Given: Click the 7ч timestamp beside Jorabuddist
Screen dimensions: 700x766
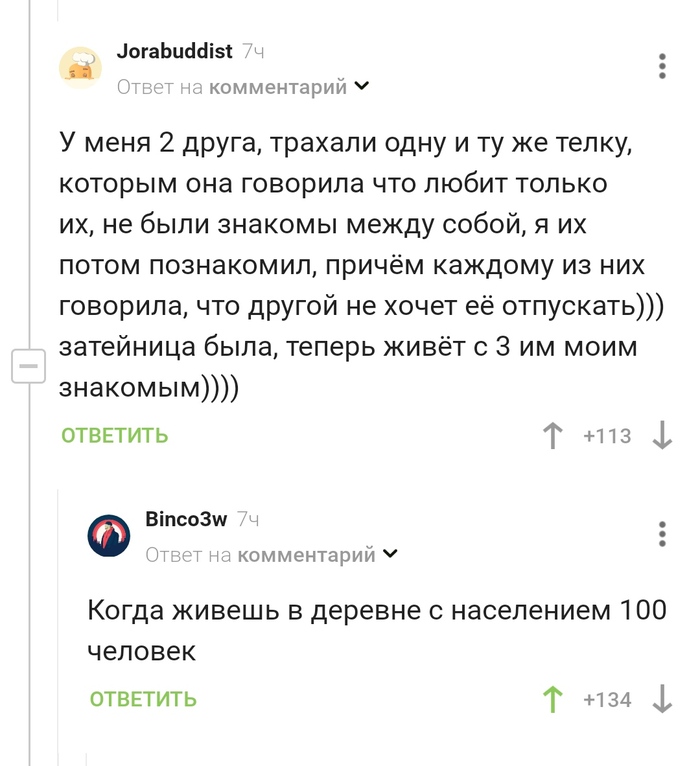Looking at the screenshot, I should (x=254, y=51).
